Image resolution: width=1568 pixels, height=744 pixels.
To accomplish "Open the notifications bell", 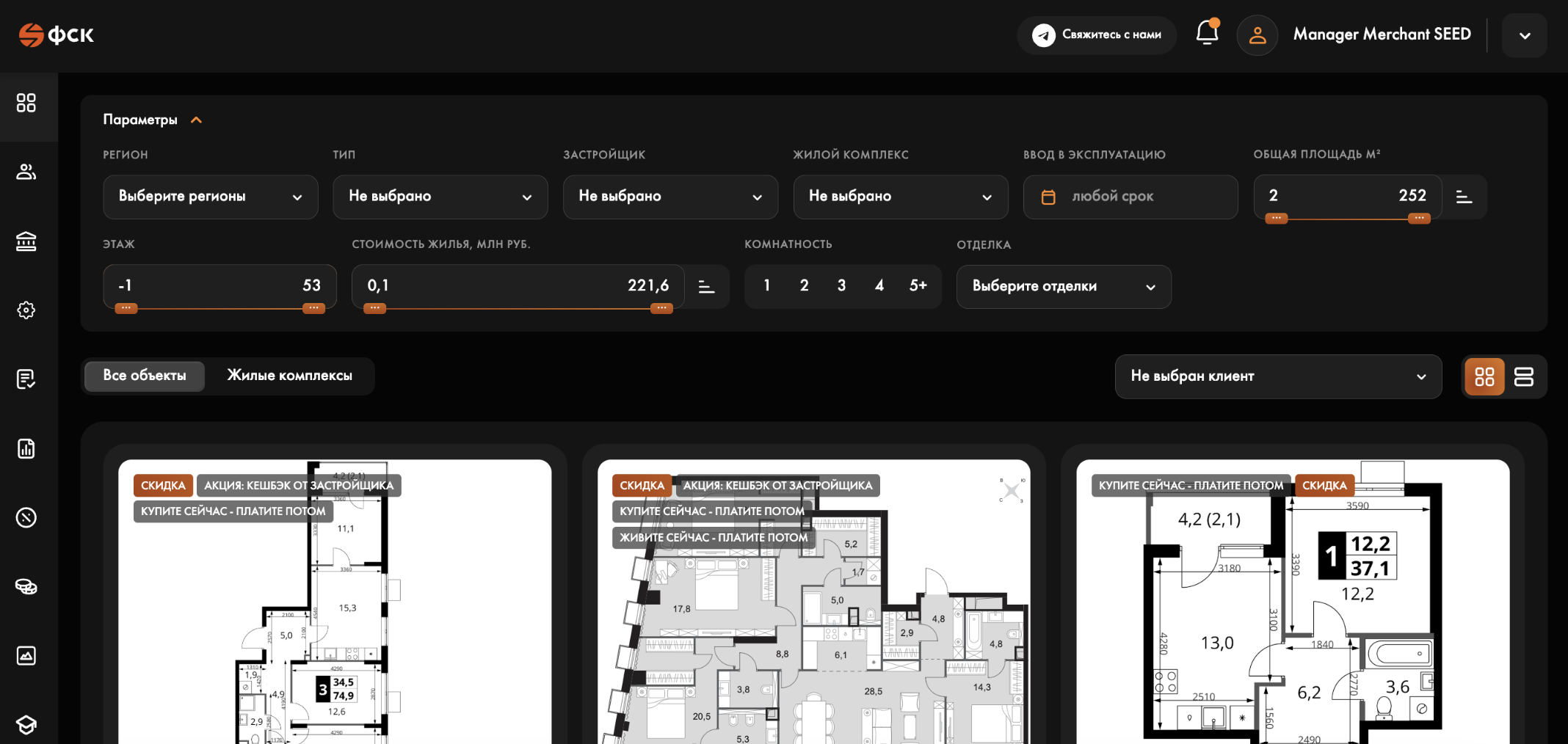I will pyautogui.click(x=1207, y=33).
